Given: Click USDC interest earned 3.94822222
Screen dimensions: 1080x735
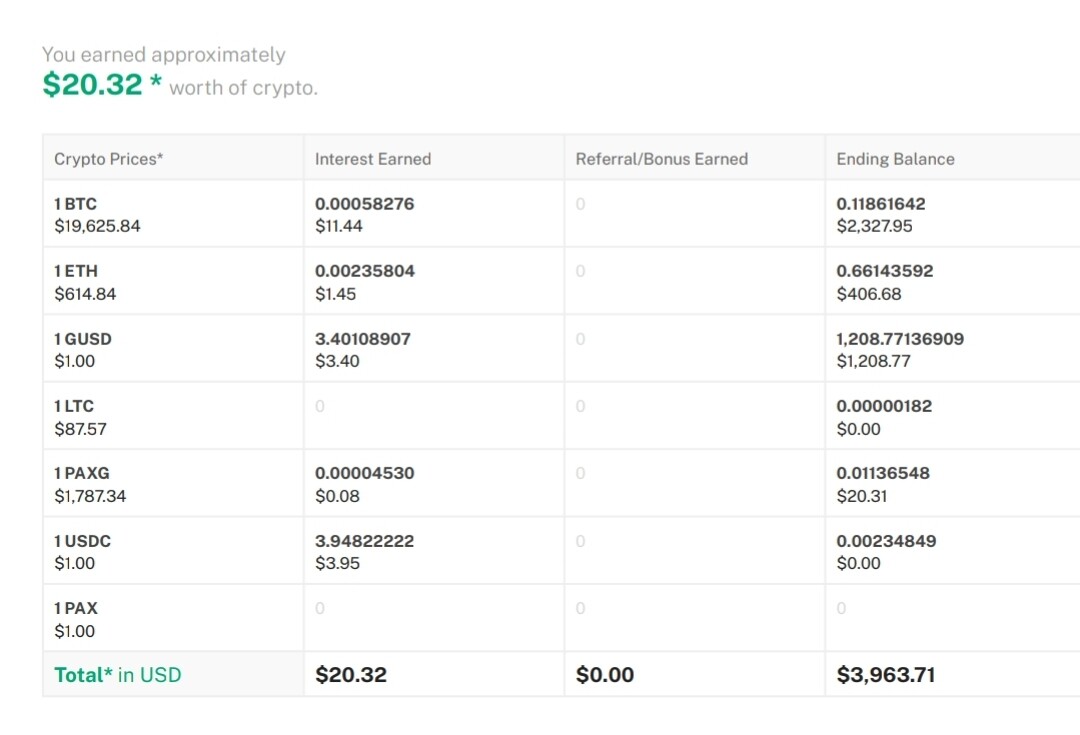Looking at the screenshot, I should coord(364,541).
